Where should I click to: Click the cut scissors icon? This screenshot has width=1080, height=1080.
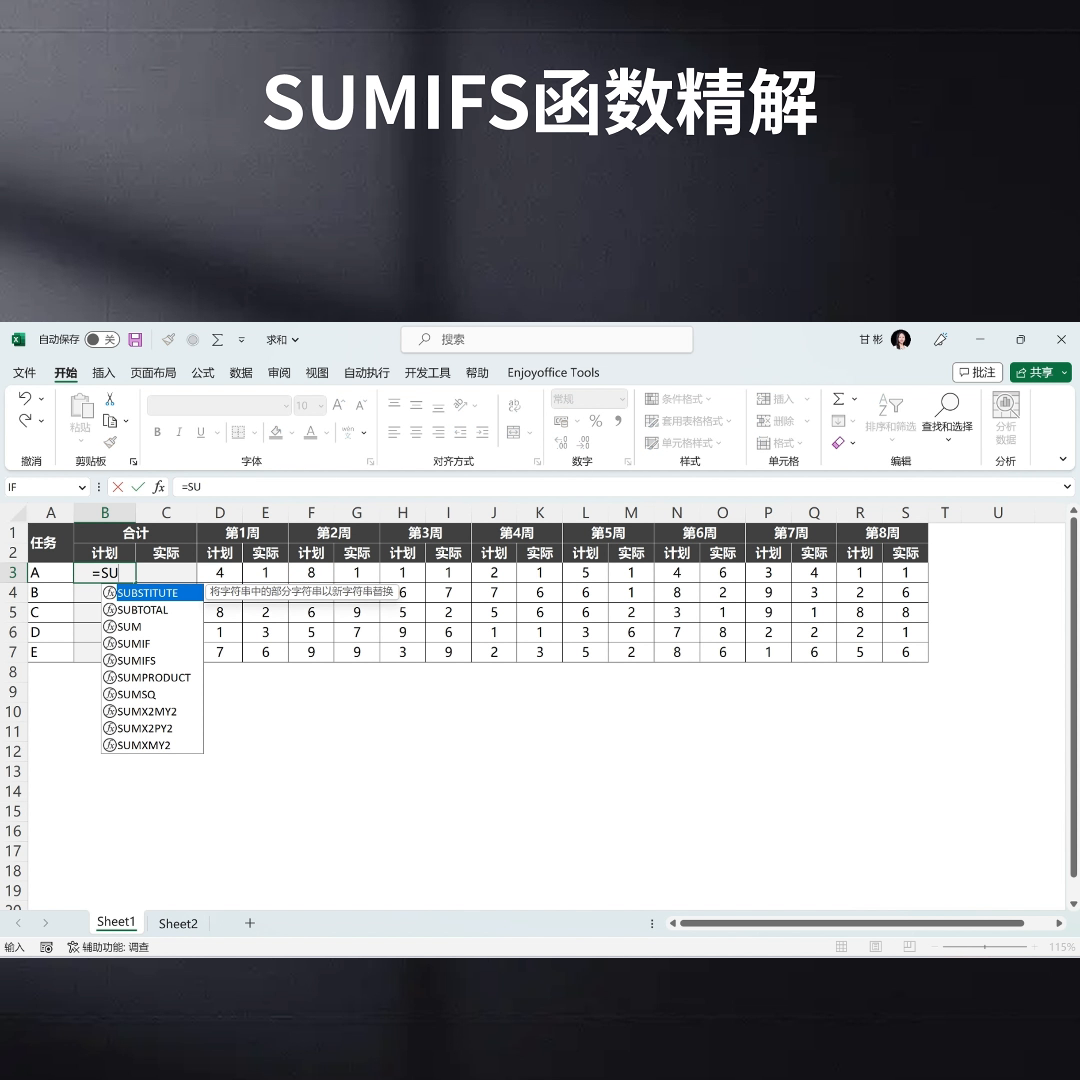click(x=110, y=399)
